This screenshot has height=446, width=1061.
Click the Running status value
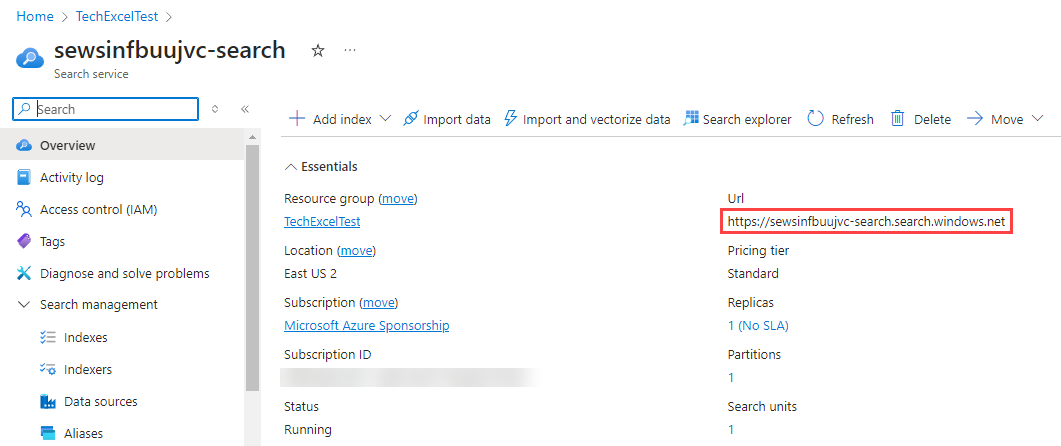coord(308,429)
